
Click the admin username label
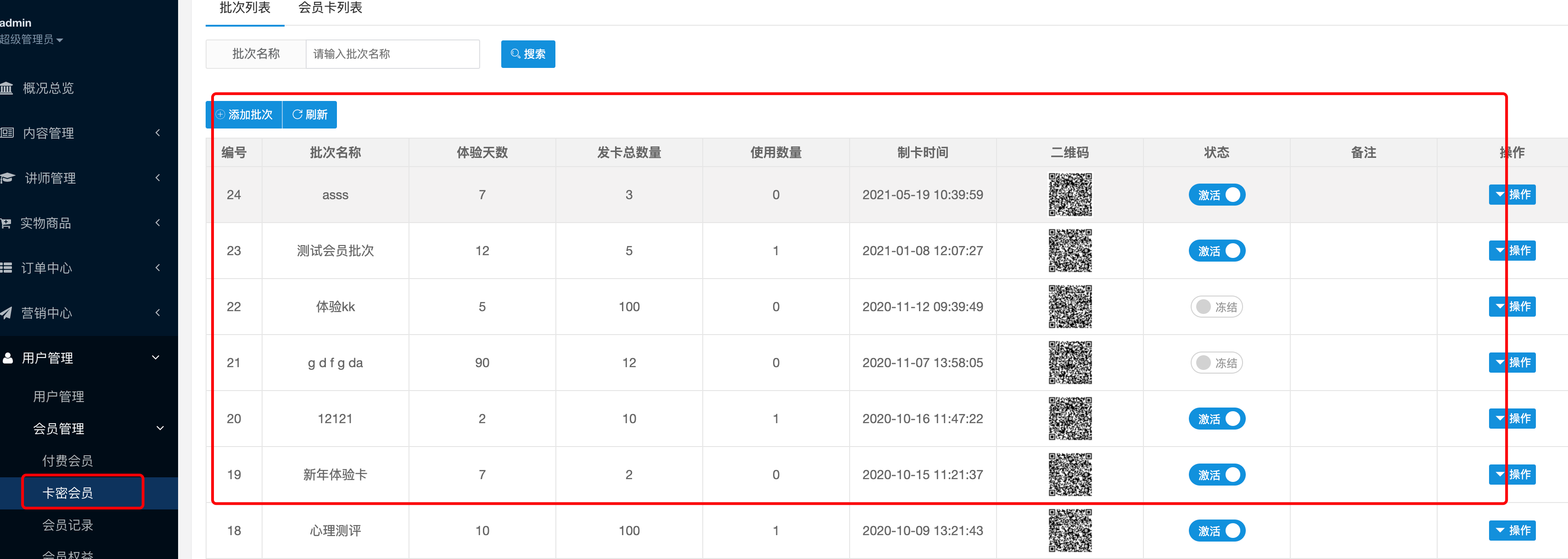tap(15, 23)
